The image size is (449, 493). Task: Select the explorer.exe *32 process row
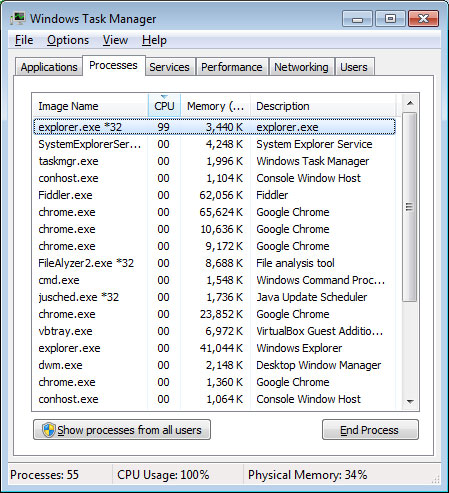tap(214, 127)
